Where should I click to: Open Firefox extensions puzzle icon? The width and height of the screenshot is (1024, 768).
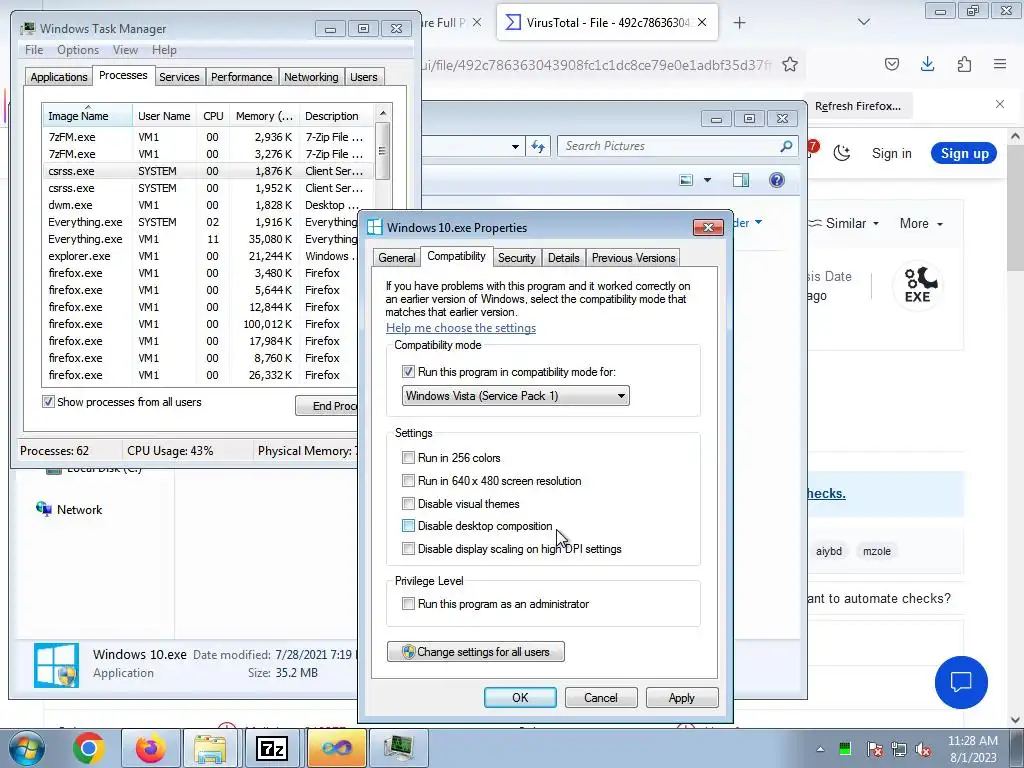pyautogui.click(x=964, y=64)
